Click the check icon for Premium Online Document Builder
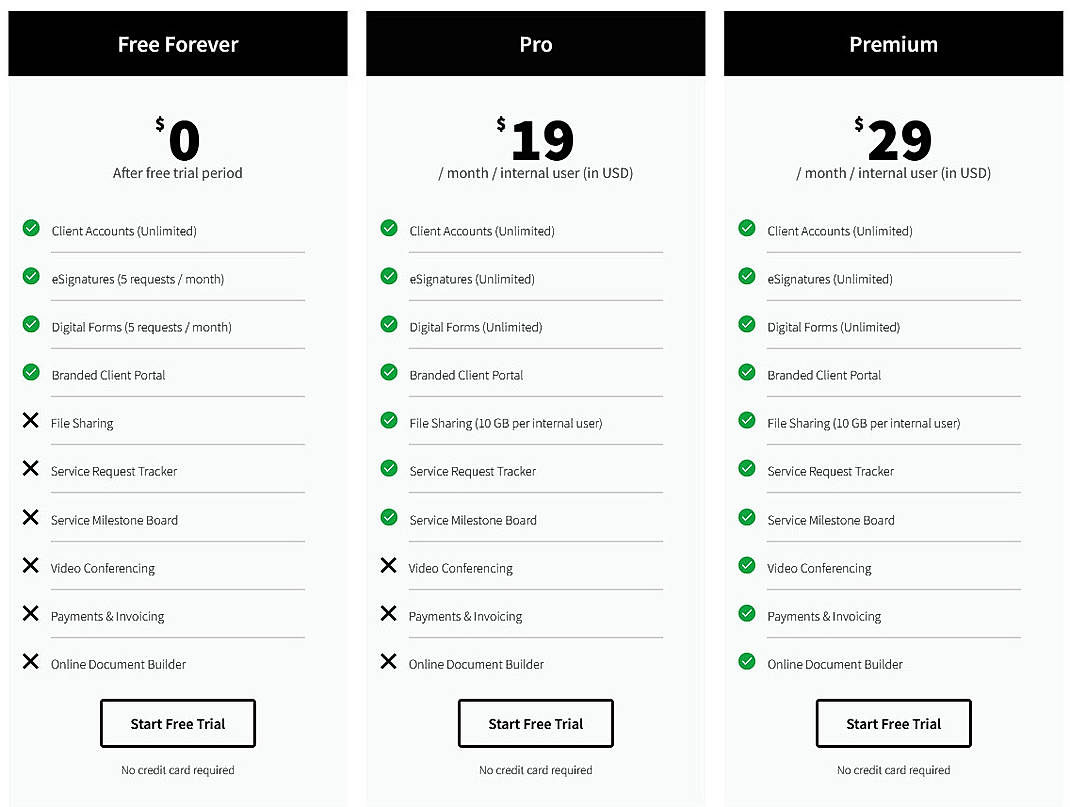This screenshot has width=1070, height=807. coord(747,661)
